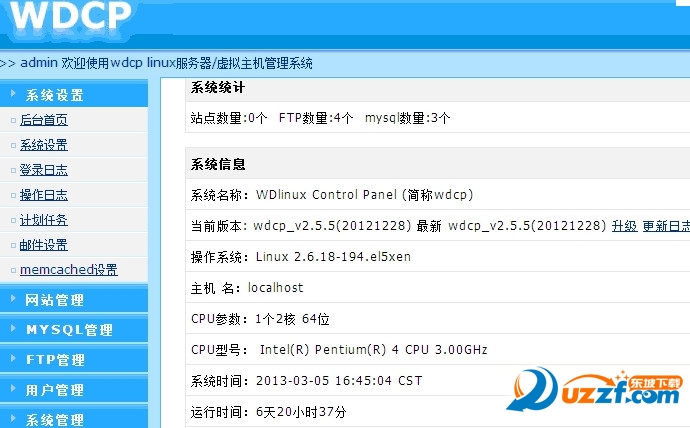Screen dimensions: 690x428
Task: Click the arrow icon beside 系统设置 header
Action: point(13,95)
